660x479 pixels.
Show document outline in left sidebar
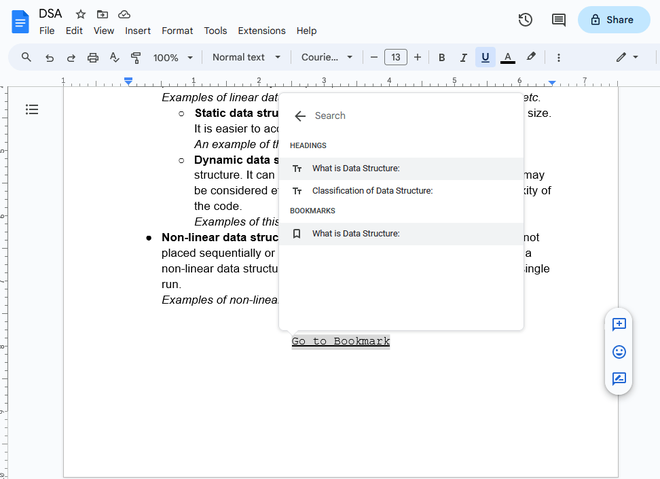click(x=32, y=109)
